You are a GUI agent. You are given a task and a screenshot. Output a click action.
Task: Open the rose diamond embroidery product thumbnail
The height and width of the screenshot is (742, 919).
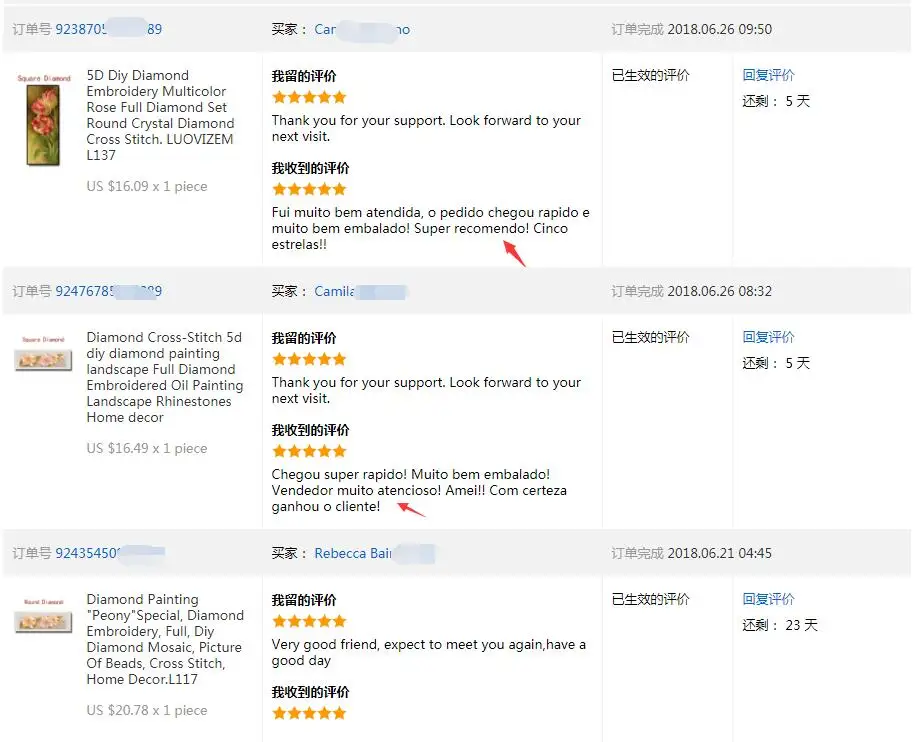click(43, 120)
